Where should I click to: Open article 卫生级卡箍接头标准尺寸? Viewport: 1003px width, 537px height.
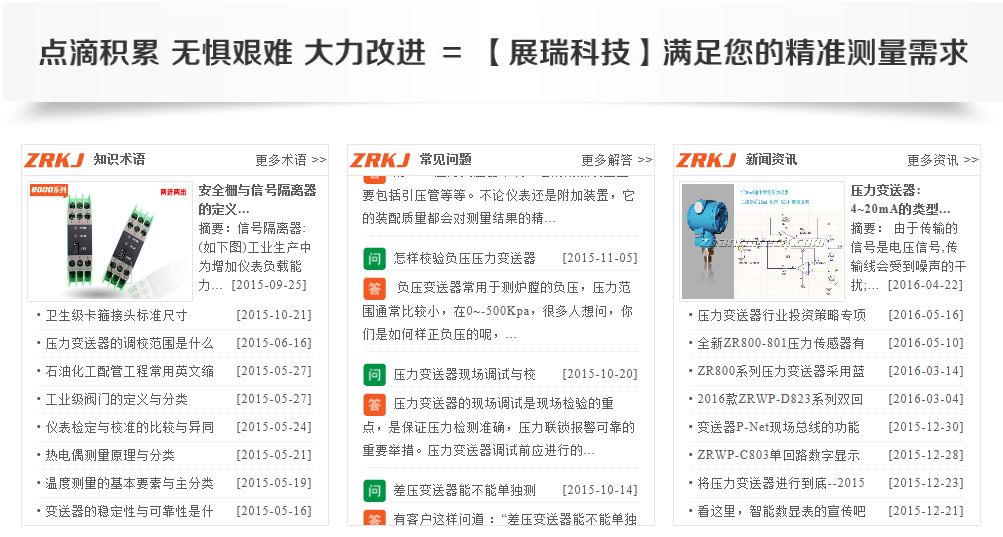(x=116, y=315)
